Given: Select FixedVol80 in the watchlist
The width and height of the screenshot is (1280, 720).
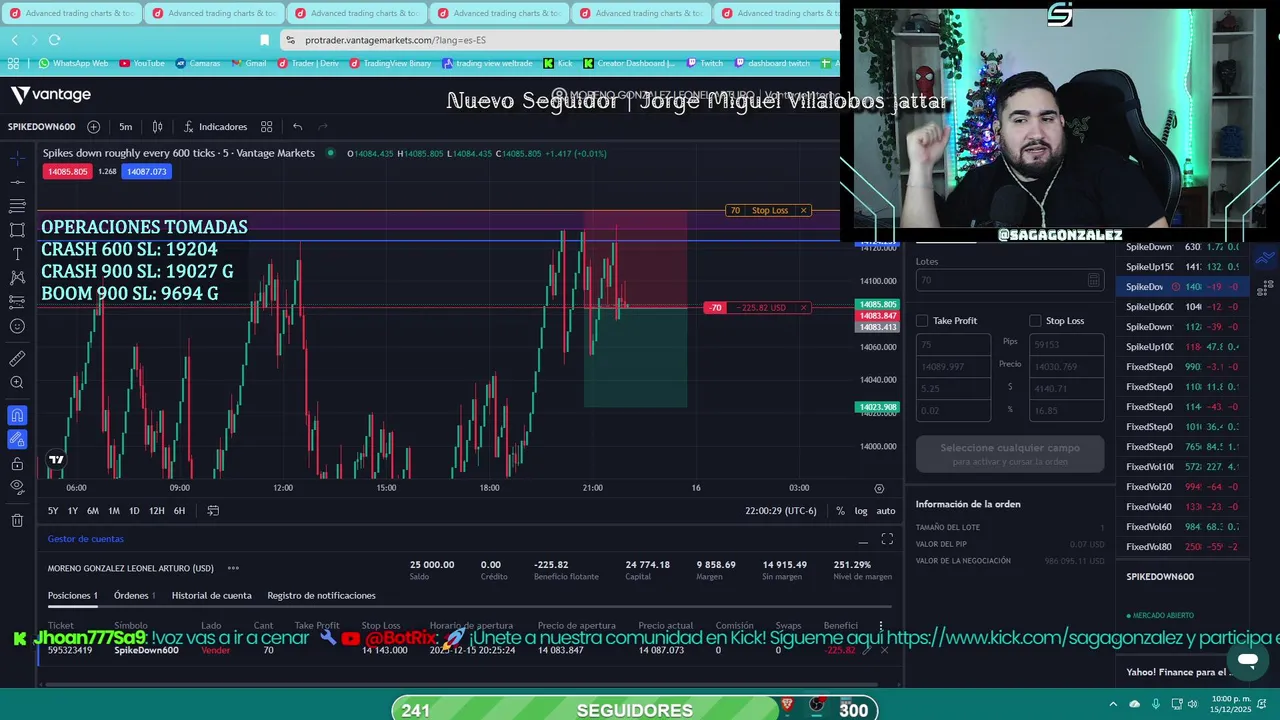Looking at the screenshot, I should 1182,547.
